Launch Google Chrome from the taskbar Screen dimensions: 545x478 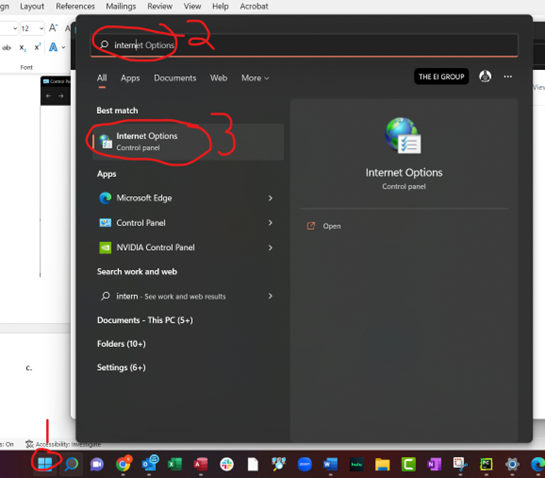point(123,464)
